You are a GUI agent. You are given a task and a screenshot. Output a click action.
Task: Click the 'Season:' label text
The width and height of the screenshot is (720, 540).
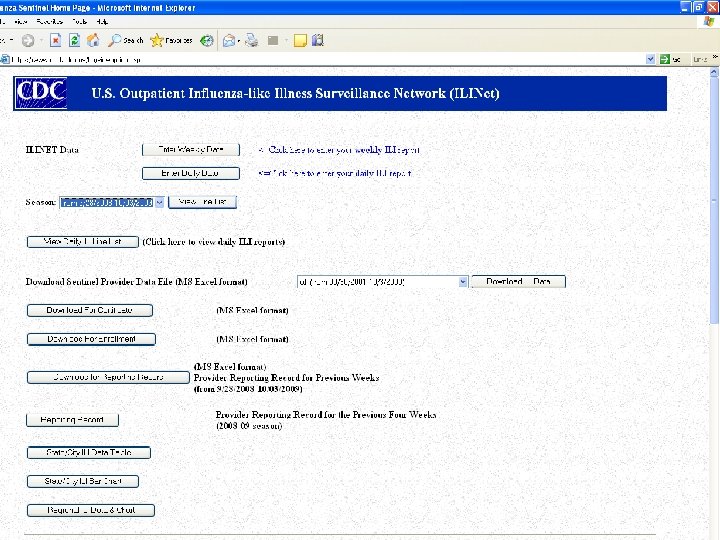41,202
